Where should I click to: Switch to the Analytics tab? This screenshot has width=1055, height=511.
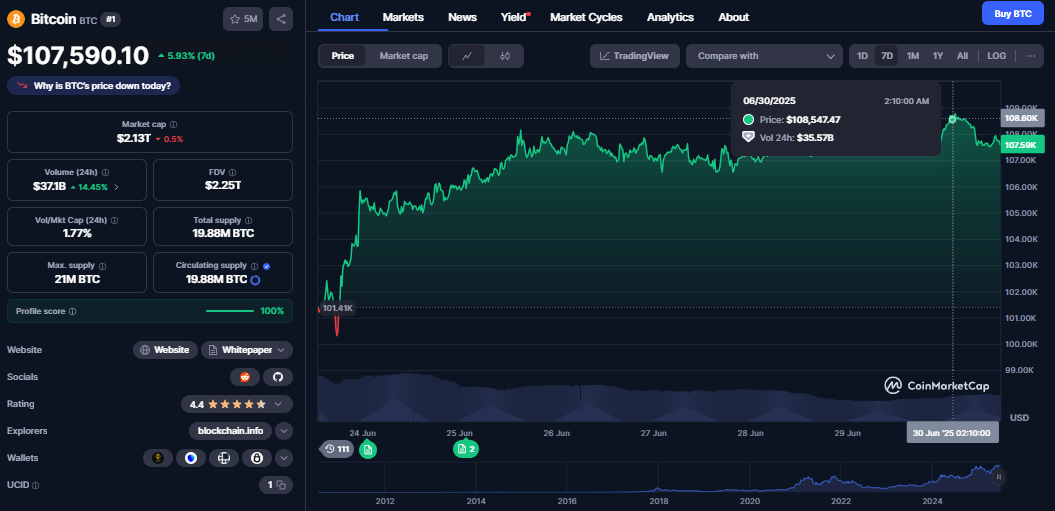670,18
